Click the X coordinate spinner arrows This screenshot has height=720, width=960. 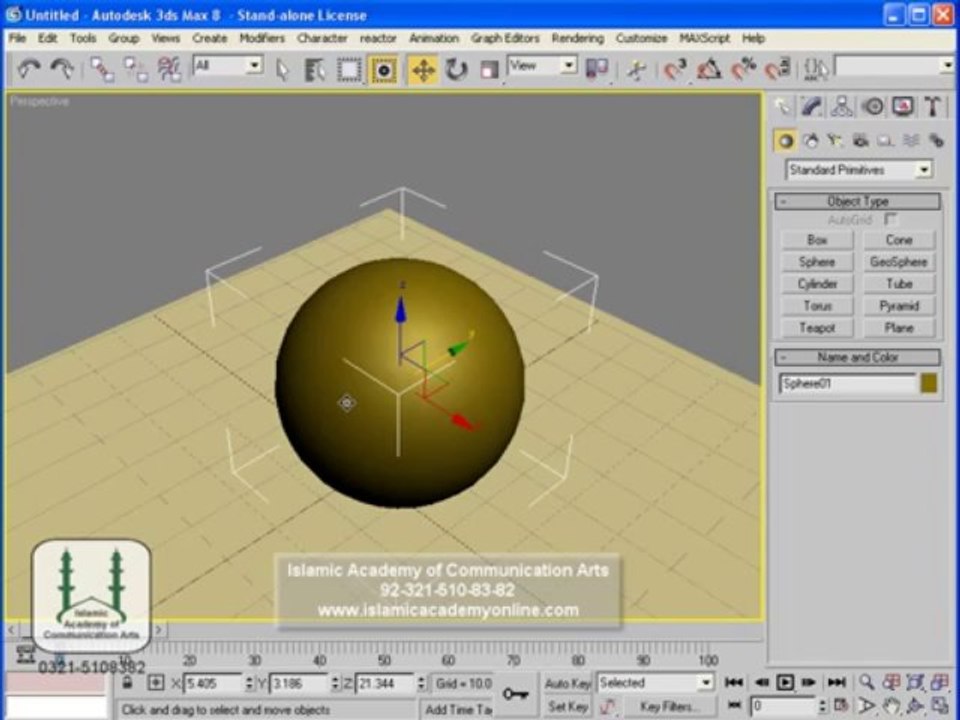click(249, 683)
